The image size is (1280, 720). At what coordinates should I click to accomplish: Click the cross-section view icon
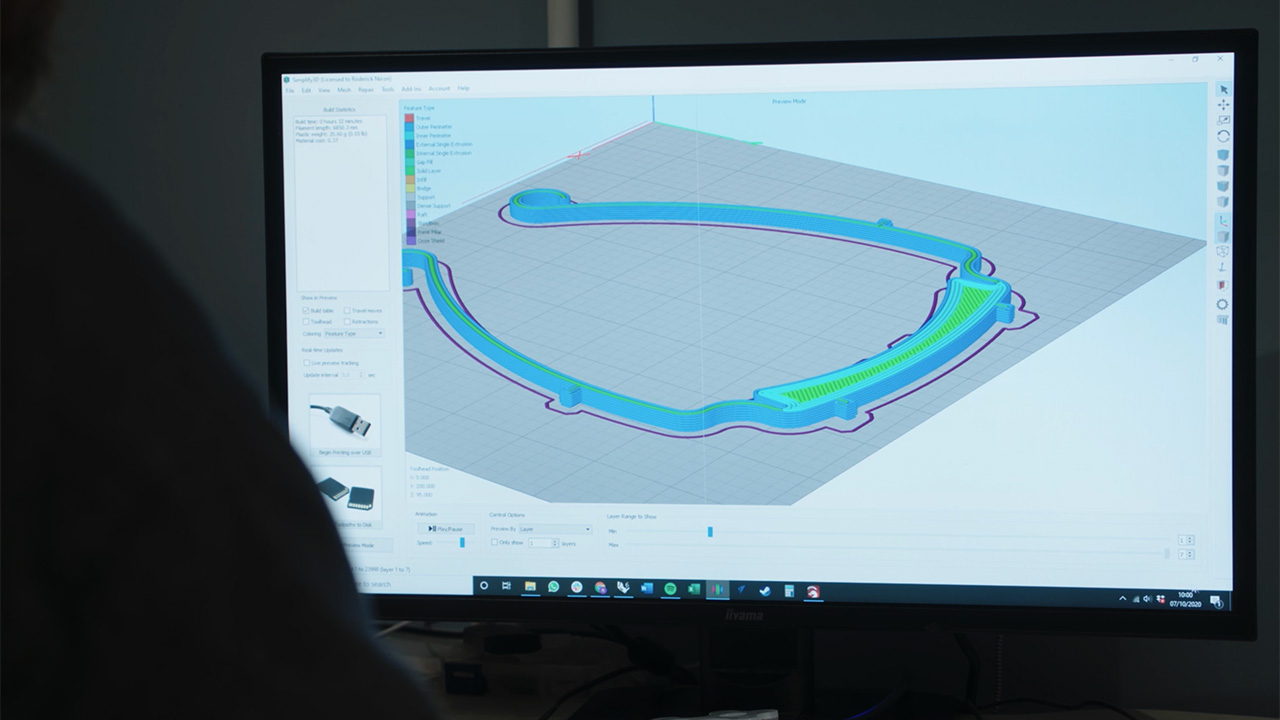(1222, 285)
